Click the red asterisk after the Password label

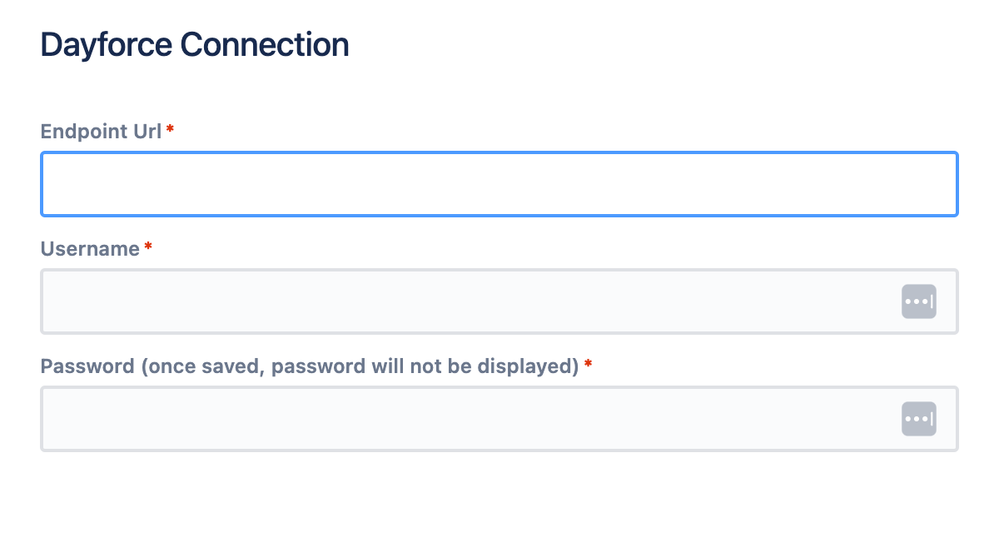click(588, 363)
